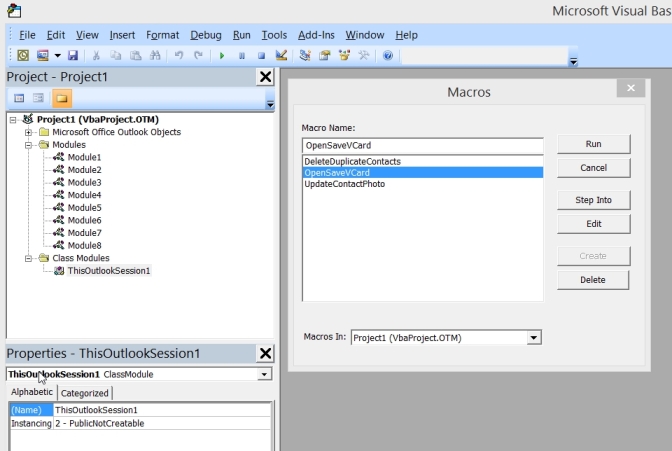Click the blue Help question mark icon

tap(388, 55)
